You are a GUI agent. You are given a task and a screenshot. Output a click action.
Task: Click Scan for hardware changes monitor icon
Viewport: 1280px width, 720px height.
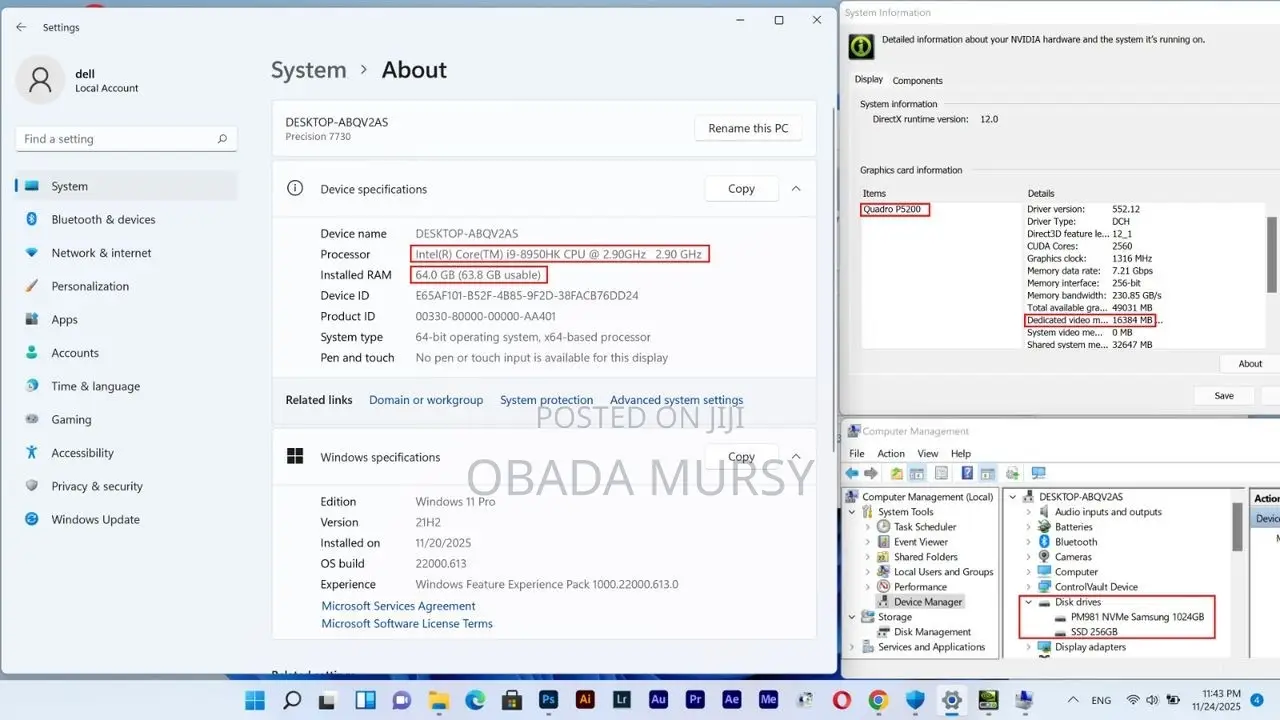(x=1038, y=473)
